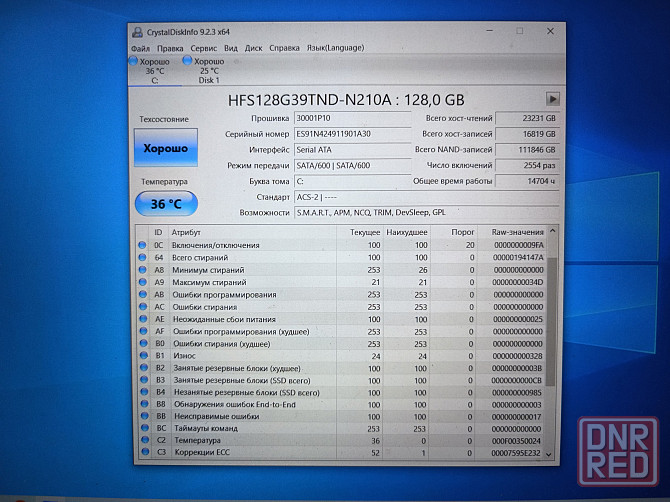Click status dot for Включения/отключения row
This screenshot has height=502, width=670.
[x=142, y=245]
